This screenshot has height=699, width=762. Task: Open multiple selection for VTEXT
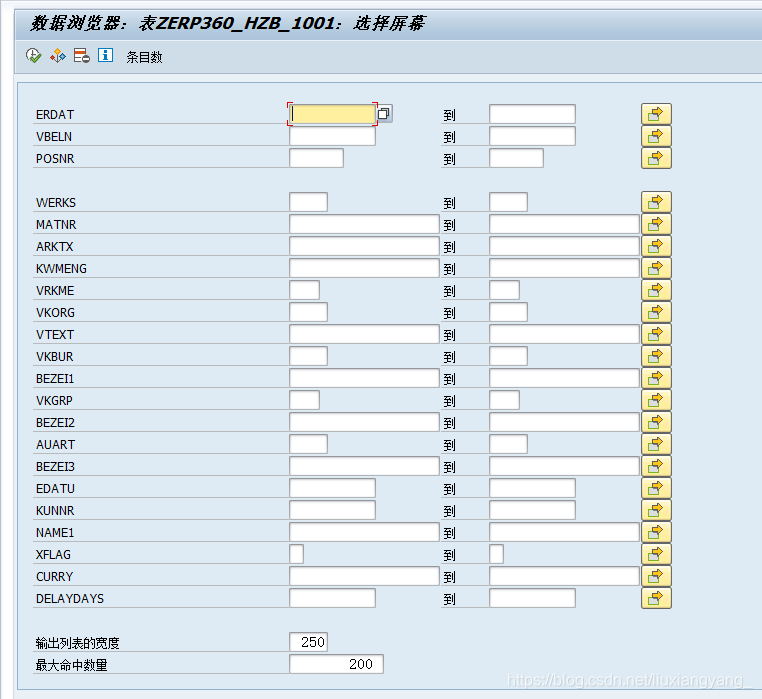point(656,334)
